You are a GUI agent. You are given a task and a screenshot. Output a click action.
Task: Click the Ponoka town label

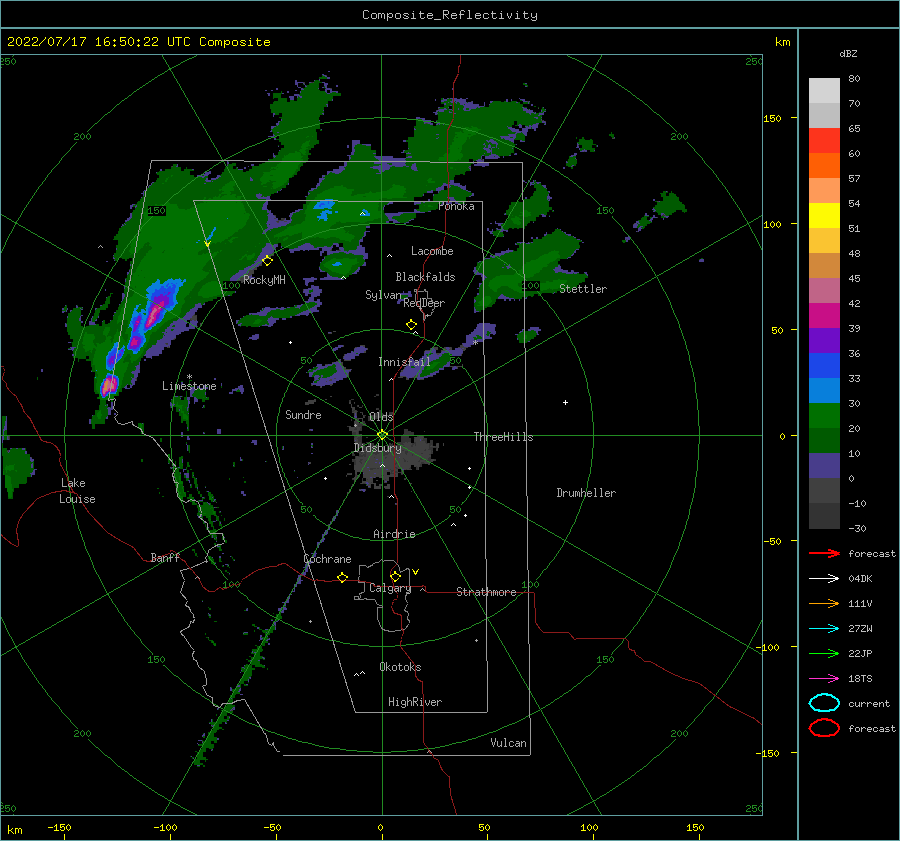point(456,206)
